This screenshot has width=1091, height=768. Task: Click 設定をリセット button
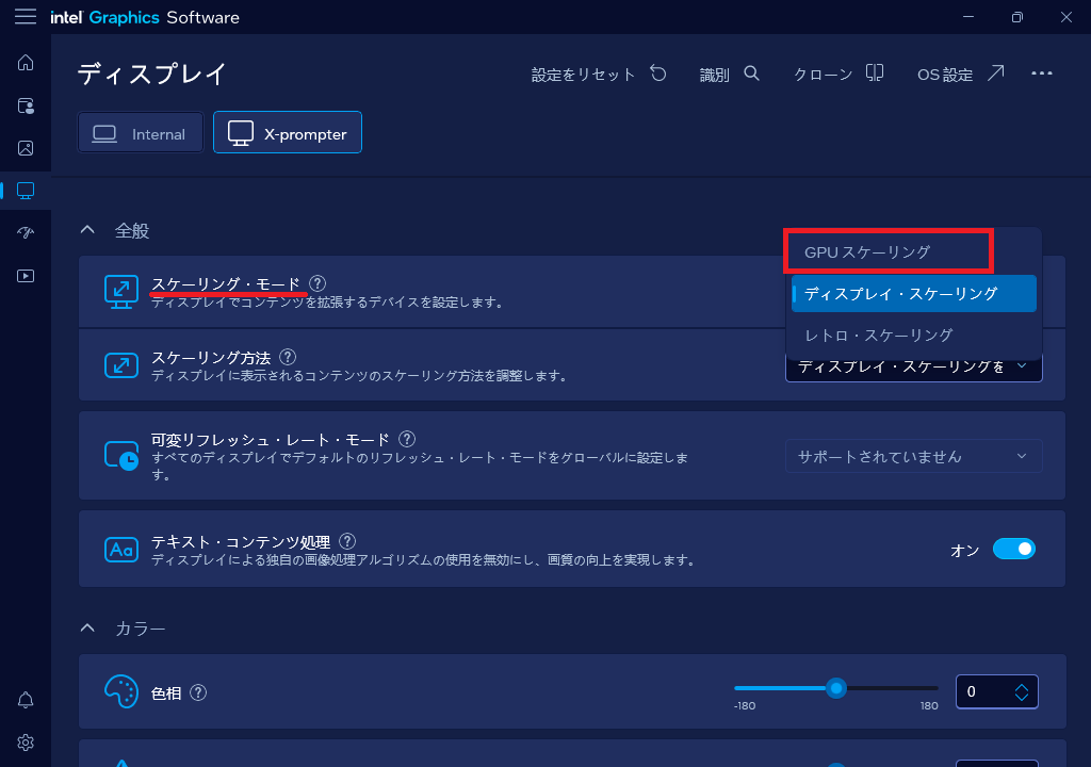[x=598, y=74]
